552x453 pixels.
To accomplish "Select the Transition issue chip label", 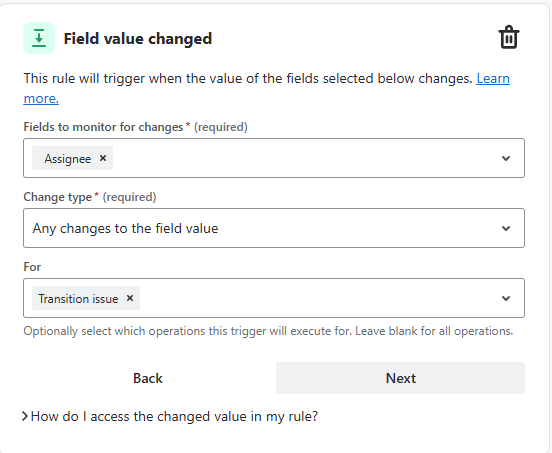I will pyautogui.click(x=78, y=299).
